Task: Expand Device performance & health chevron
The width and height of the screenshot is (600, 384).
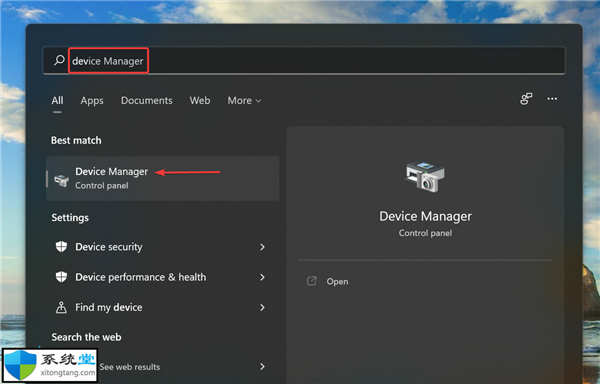Action: point(262,277)
